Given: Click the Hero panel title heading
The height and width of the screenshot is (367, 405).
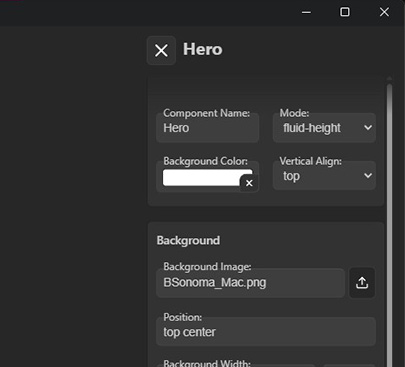Looking at the screenshot, I should point(203,49).
